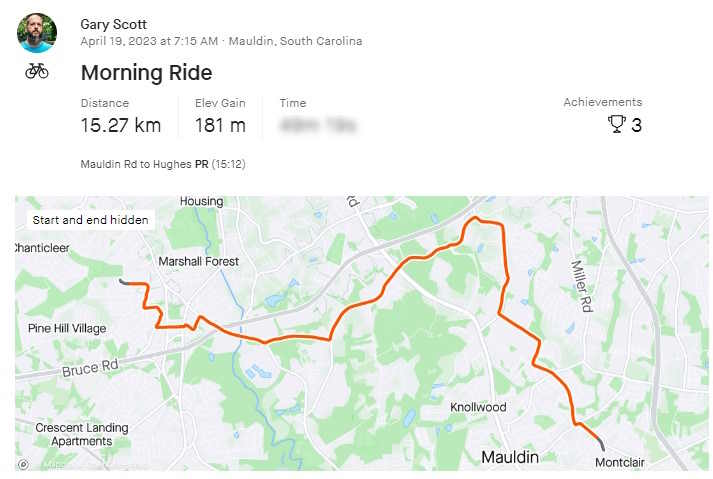The width and height of the screenshot is (713, 479).
Task: Click the achievements count number 3
Action: [x=637, y=125]
